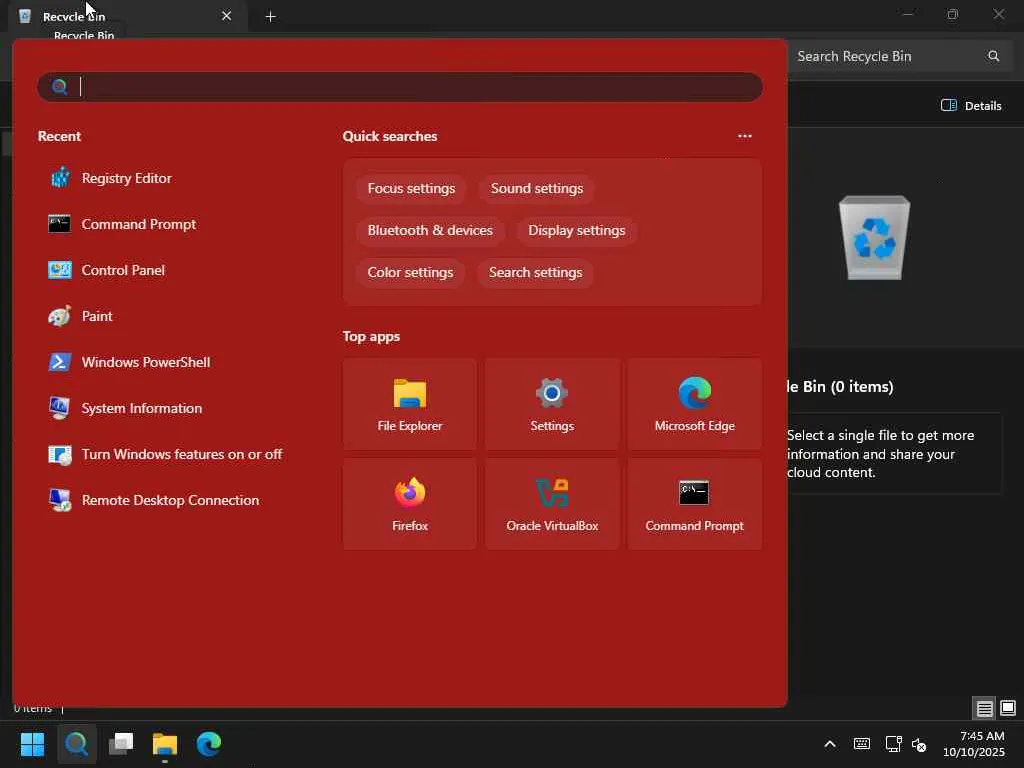This screenshot has width=1024, height=768.
Task: Click the Recycle Bin search magnifier icon
Action: pyautogui.click(x=993, y=56)
